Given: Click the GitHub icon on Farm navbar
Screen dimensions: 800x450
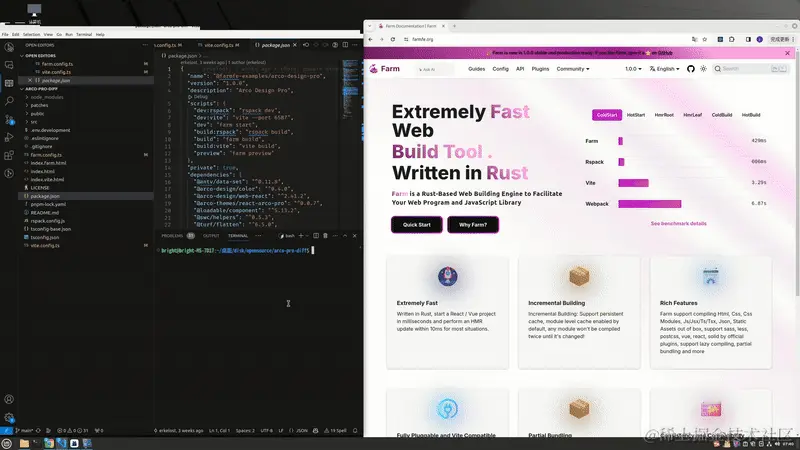Looking at the screenshot, I should tap(691, 69).
